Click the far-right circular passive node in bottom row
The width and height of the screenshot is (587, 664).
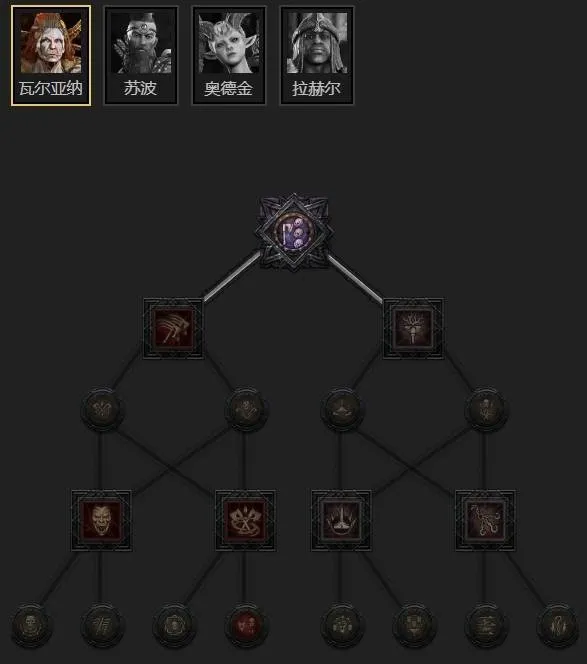coord(557,625)
